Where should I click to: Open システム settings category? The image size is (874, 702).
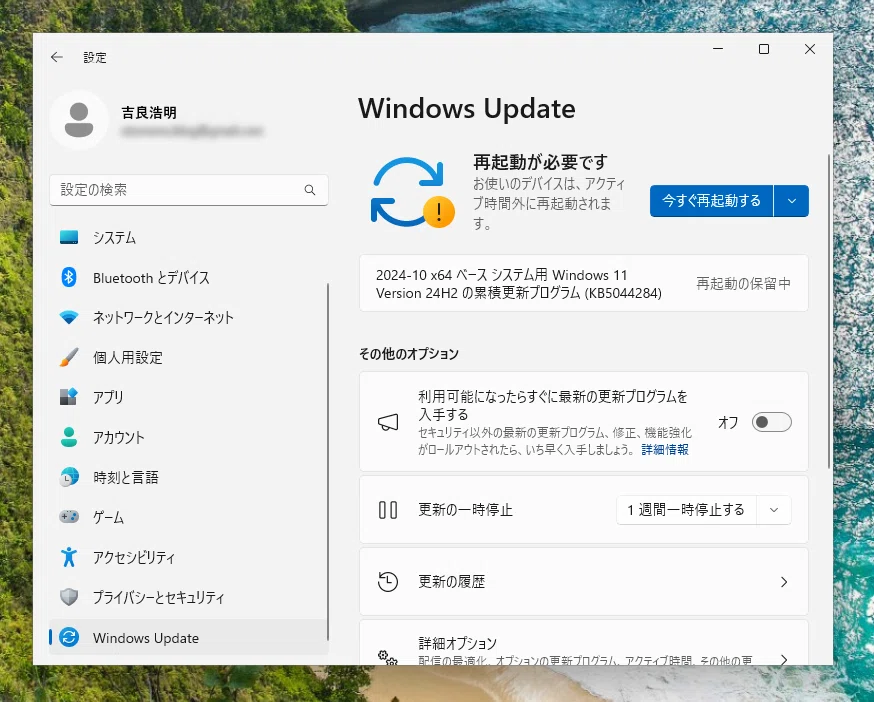[x=188, y=238]
